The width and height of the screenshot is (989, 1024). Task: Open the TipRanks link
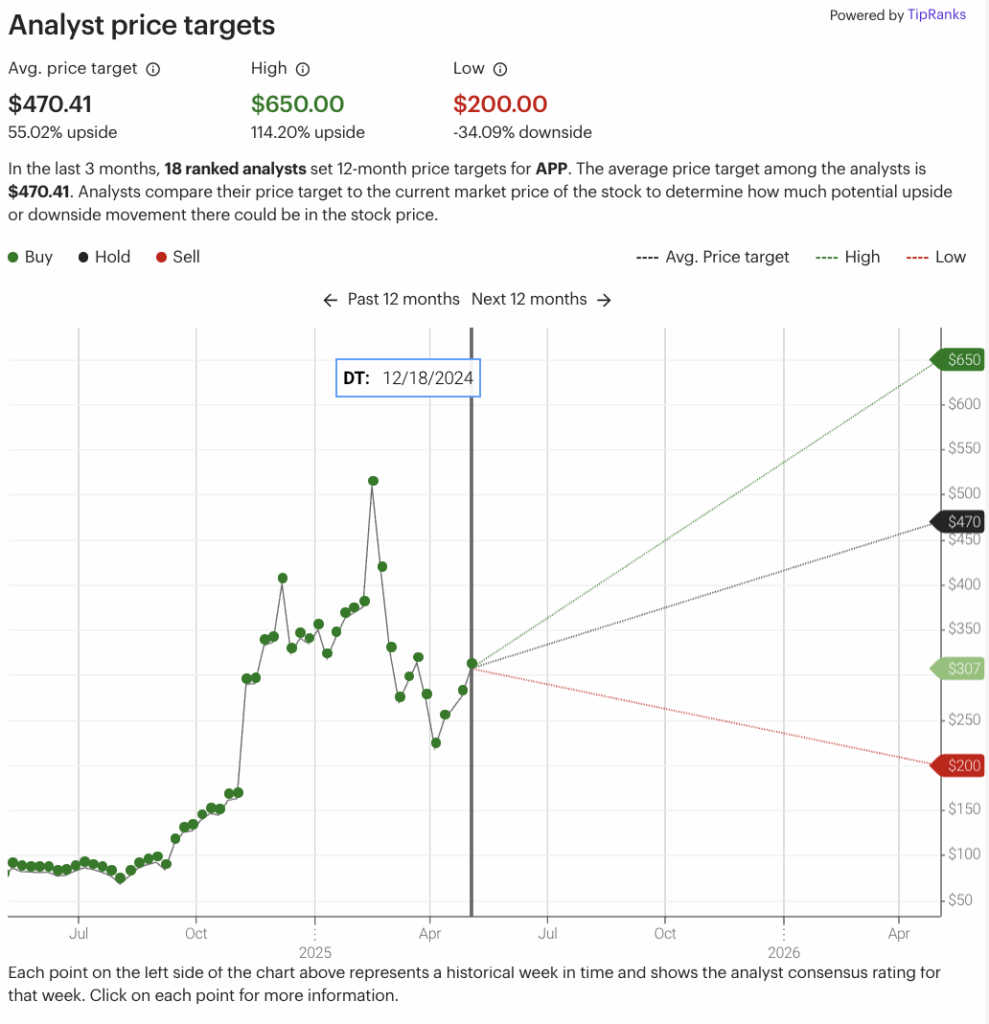click(937, 15)
